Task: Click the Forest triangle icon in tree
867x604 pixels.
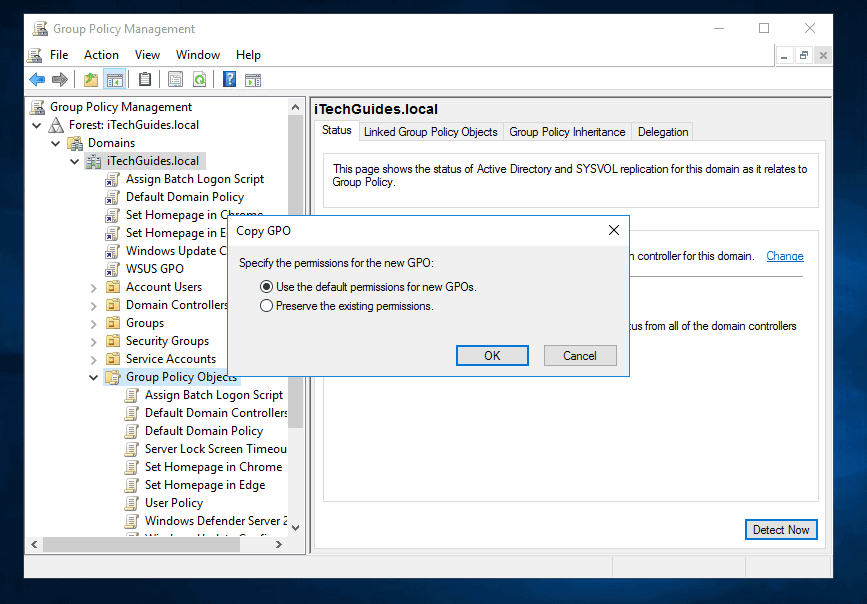Action: [x=56, y=125]
